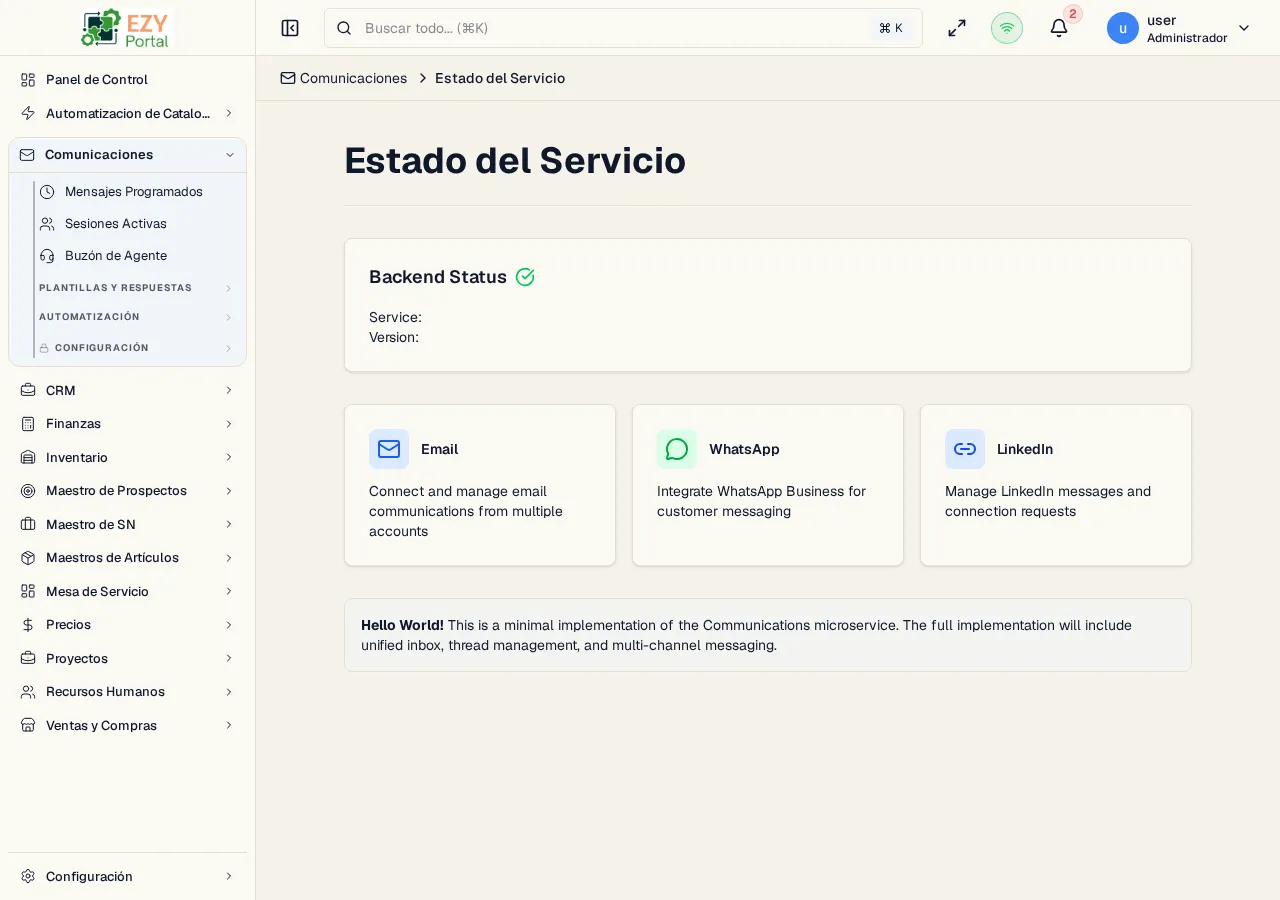
Task: Collapse the Comunicaciones section chevron
Action: point(230,155)
